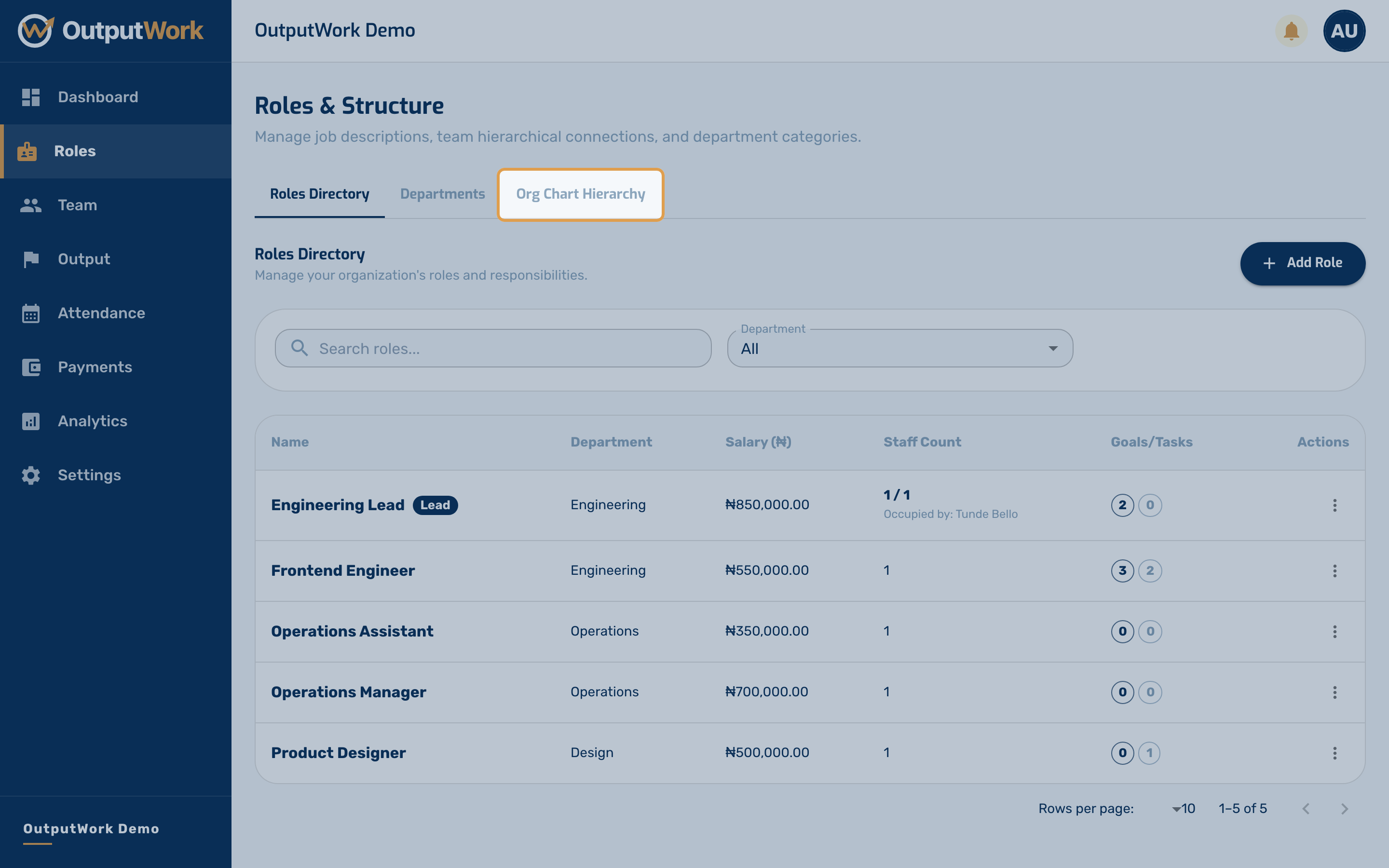Screen dimensions: 1389x868
Task: Open the Org Chart Hierarchy tab
Action: 580,194
